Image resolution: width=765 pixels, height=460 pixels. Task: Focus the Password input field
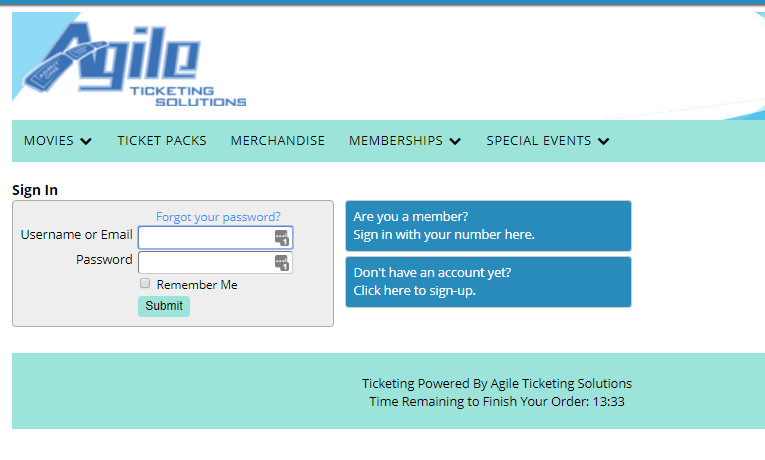215,262
